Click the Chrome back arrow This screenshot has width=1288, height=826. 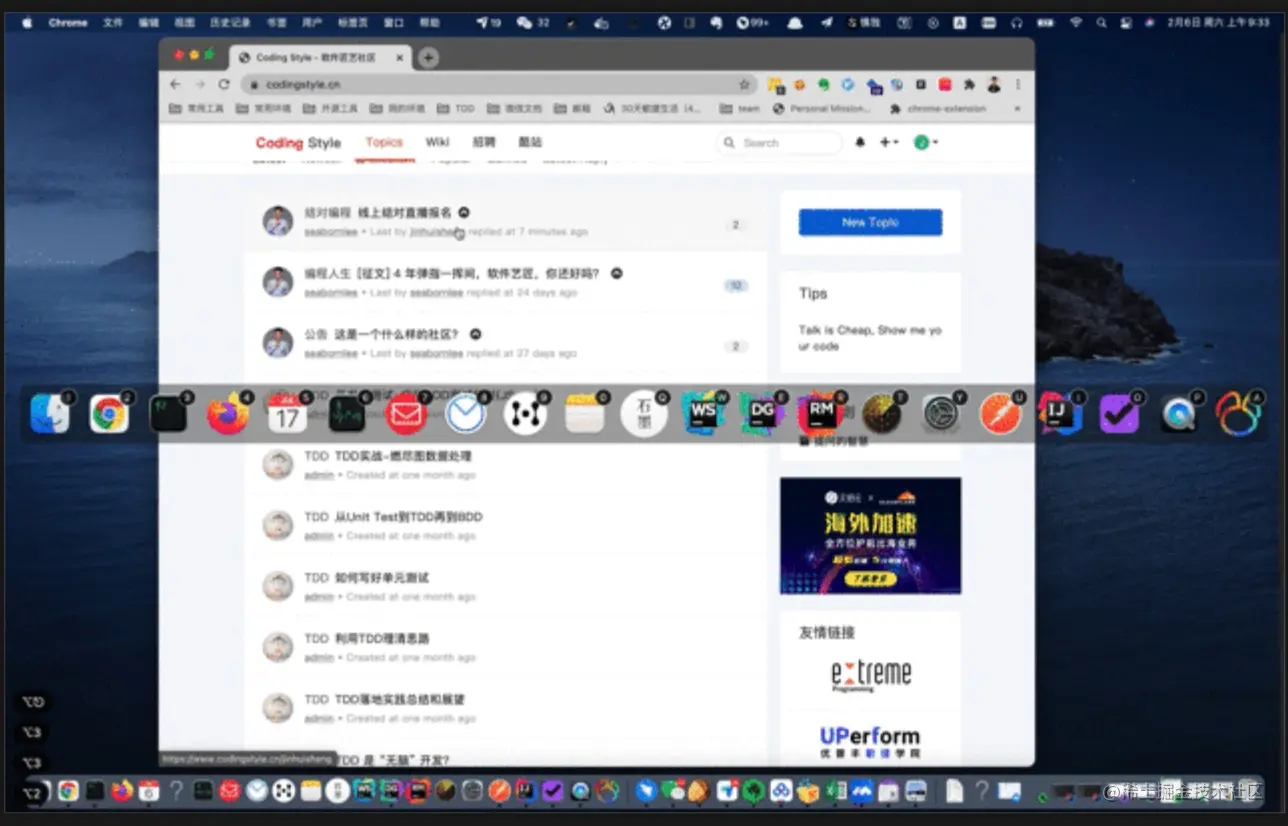176,85
